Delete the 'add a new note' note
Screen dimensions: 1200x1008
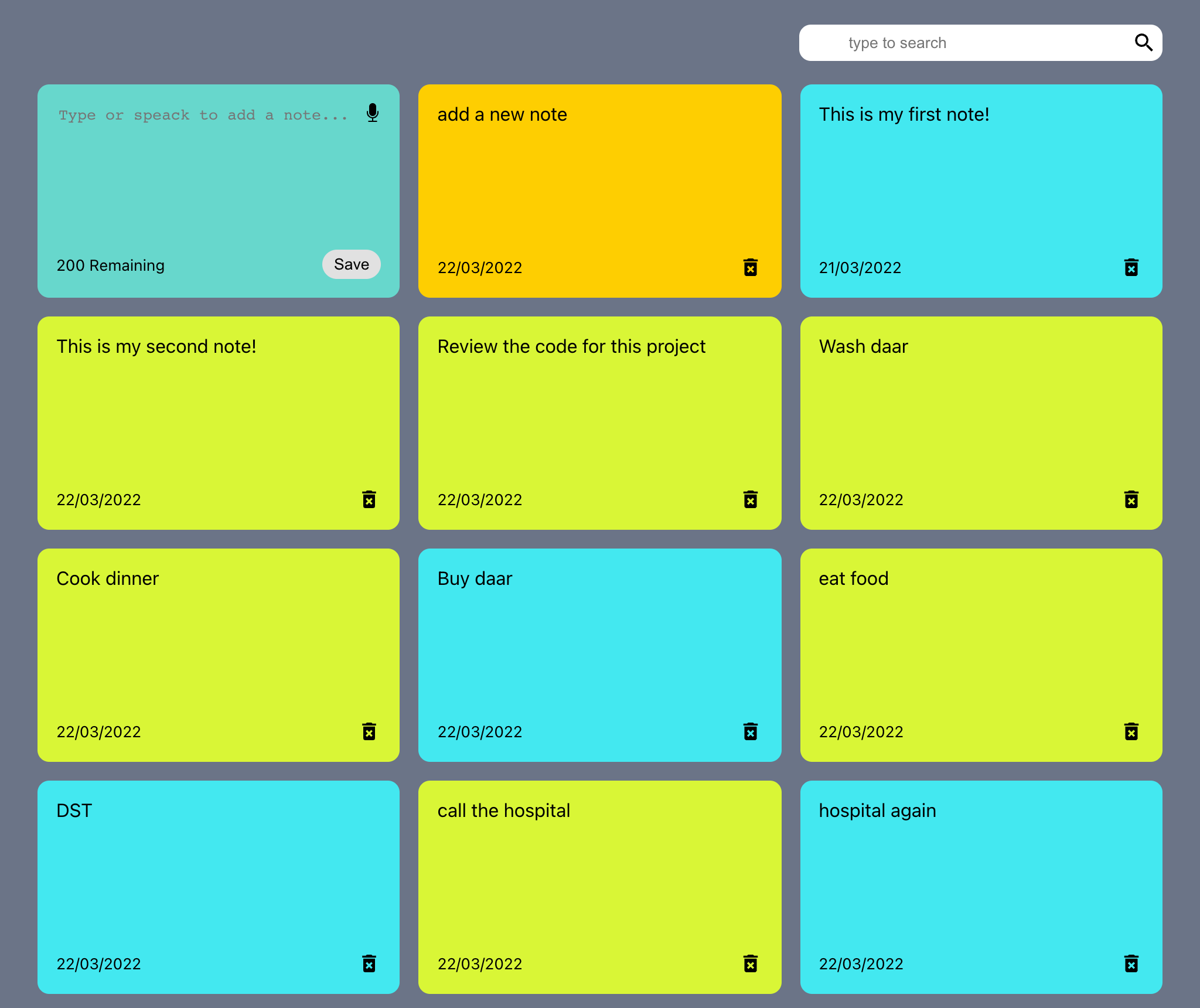coord(750,267)
